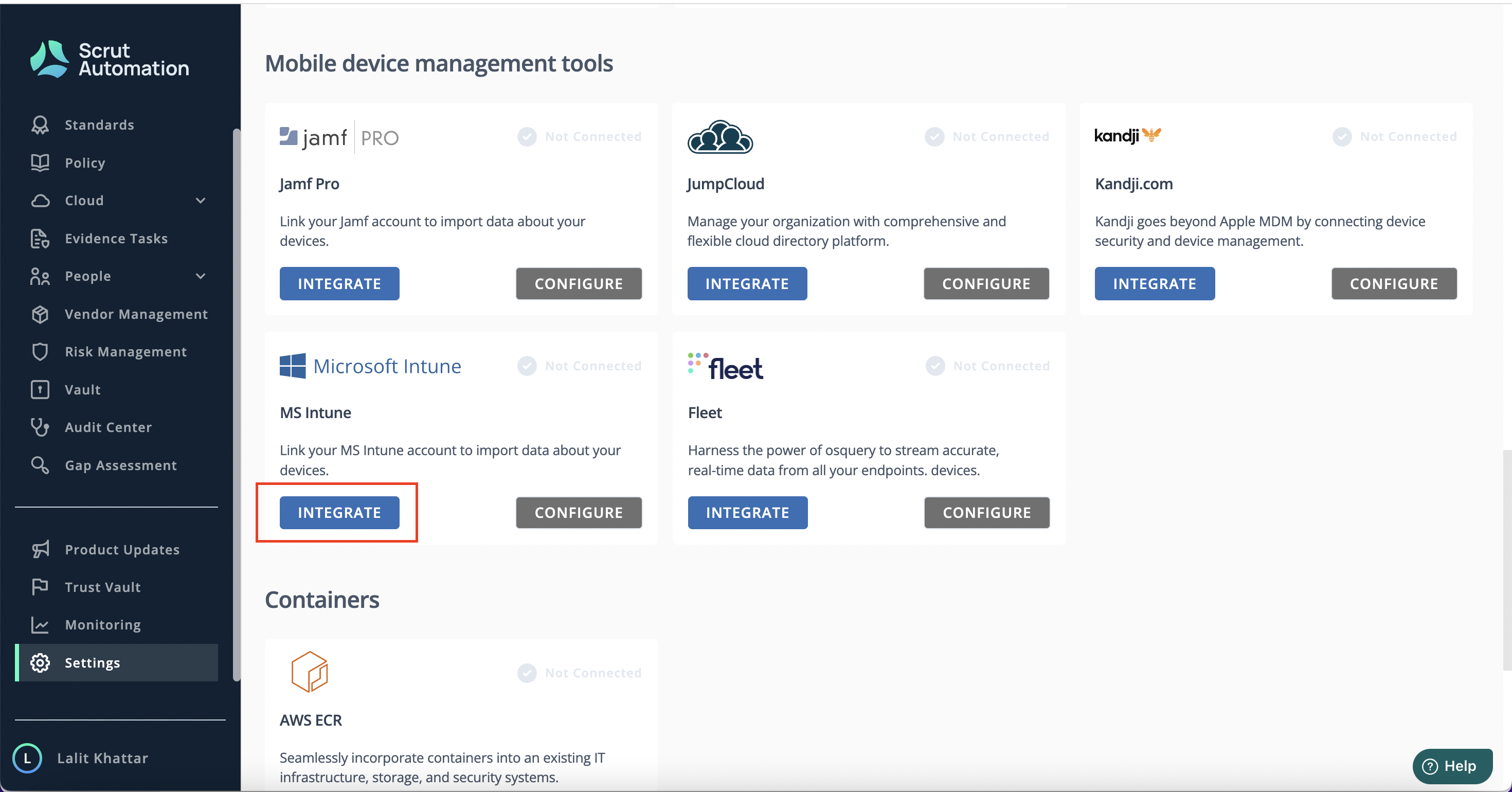Click the sidebar scrollbar
The width and height of the screenshot is (1512, 792).
pos(236,405)
